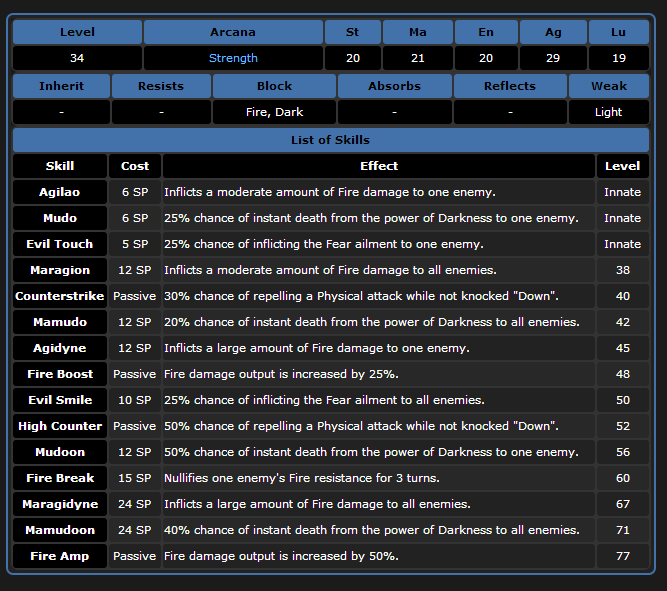Select the 'Fire, Dark' block cell
The width and height of the screenshot is (667, 591).
point(274,112)
